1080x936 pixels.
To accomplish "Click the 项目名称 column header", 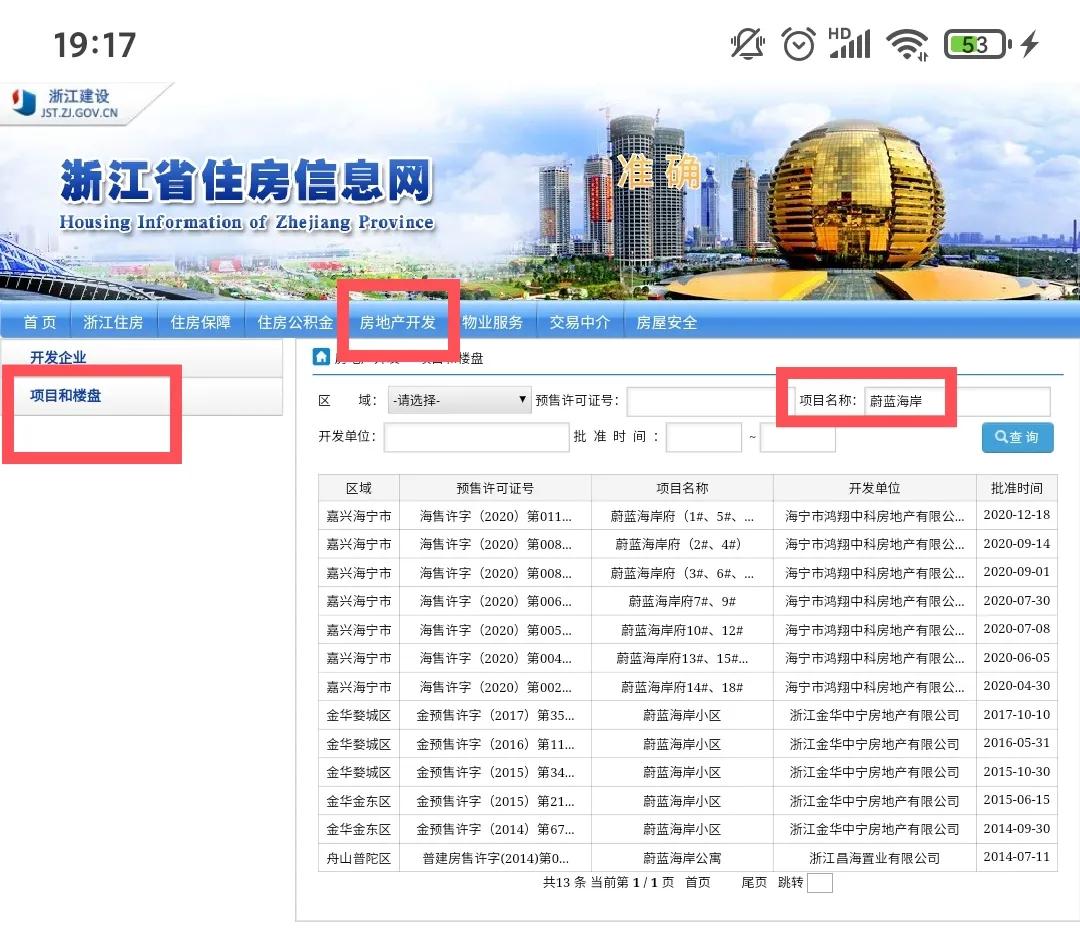I will [682, 488].
